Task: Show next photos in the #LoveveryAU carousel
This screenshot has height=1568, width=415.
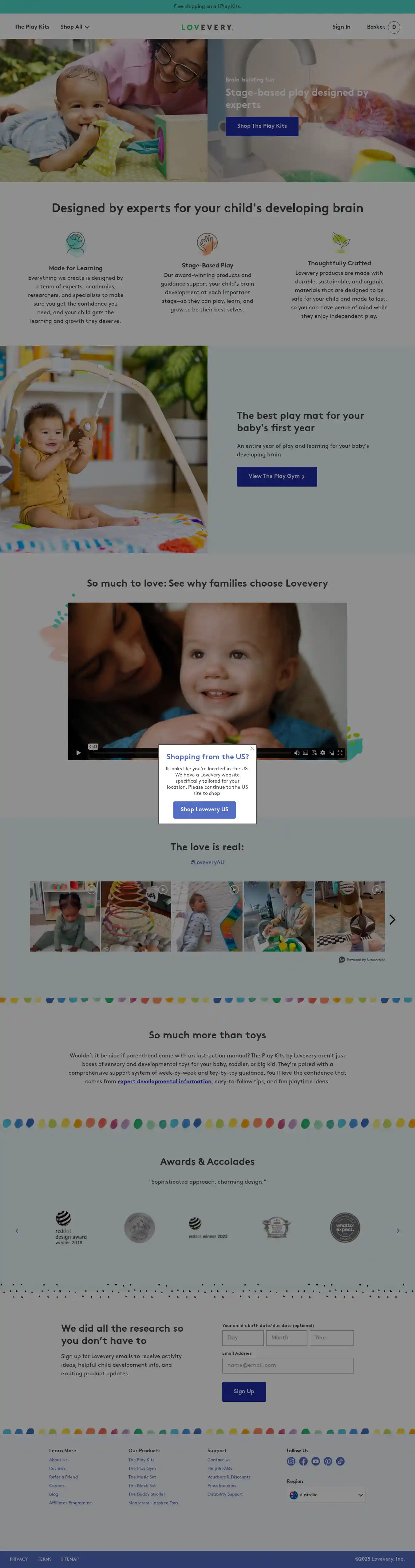Action: pos(393,919)
